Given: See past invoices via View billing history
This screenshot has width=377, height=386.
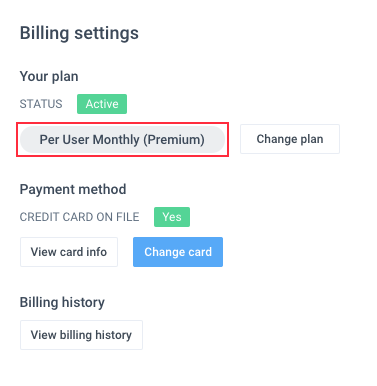Looking at the screenshot, I should pos(81,335).
